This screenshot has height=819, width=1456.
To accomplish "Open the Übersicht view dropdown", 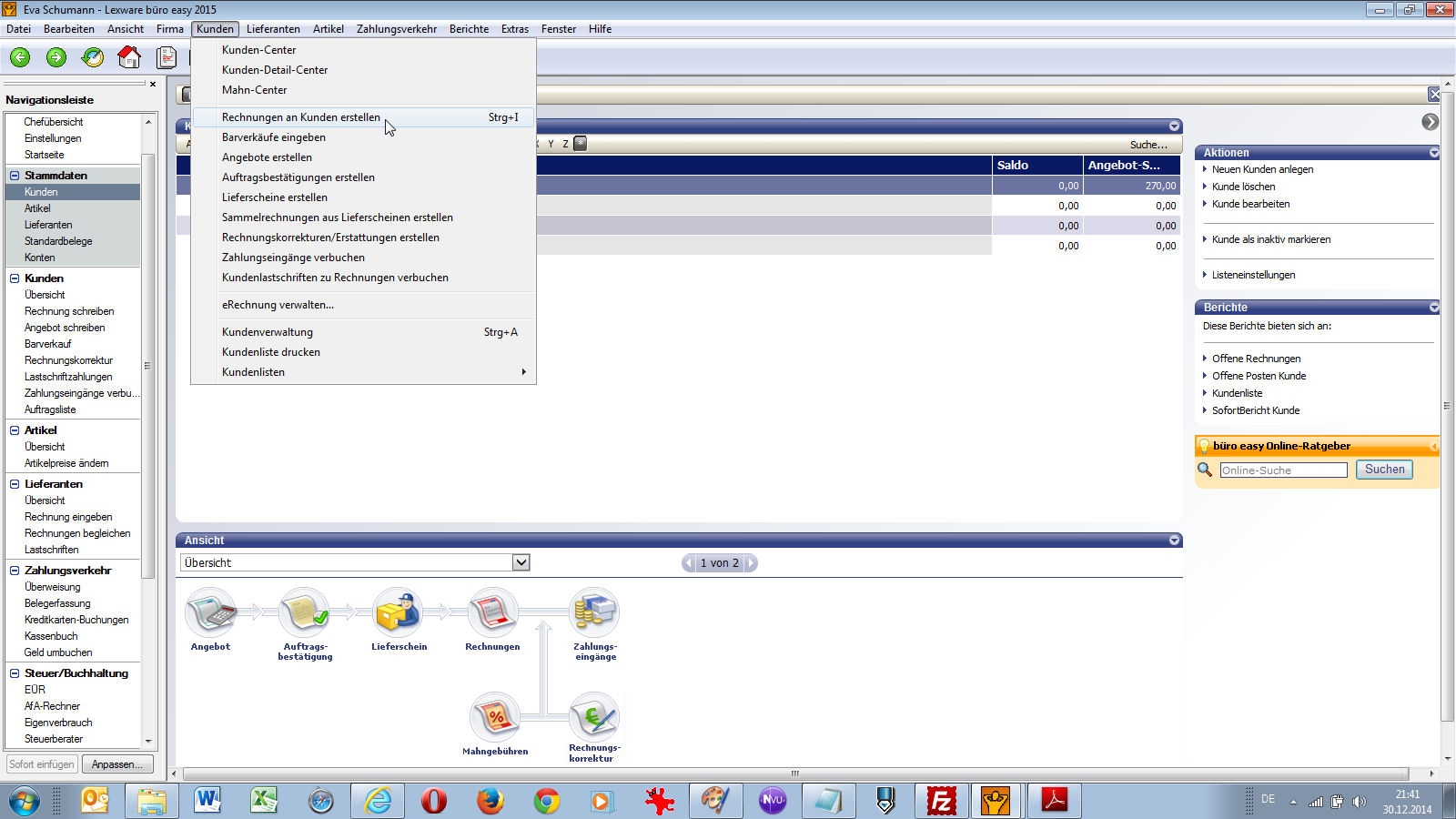I will coord(521,562).
